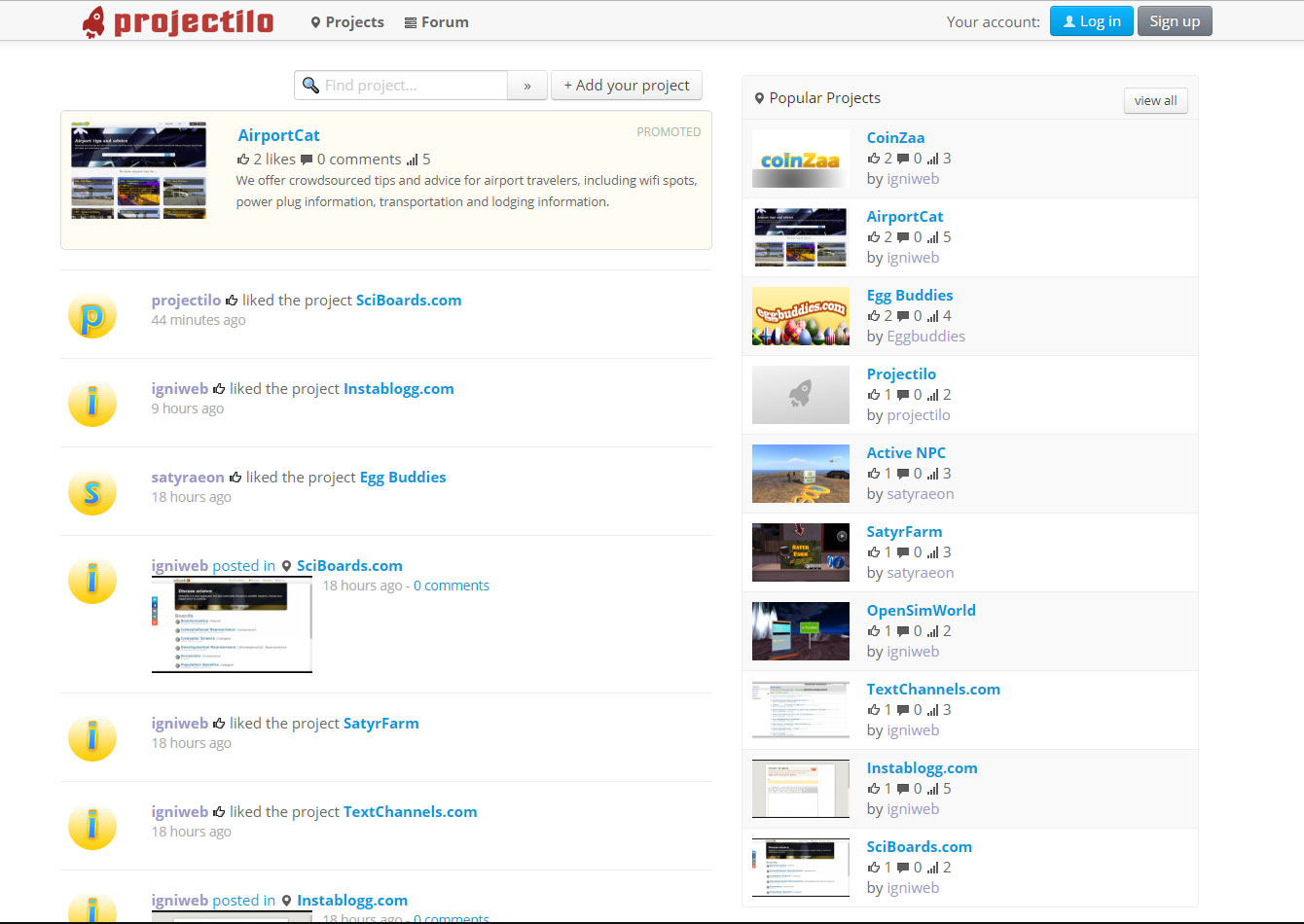Click the signal bars icon under Active NPC
This screenshot has height=924, width=1304.
(x=933, y=474)
